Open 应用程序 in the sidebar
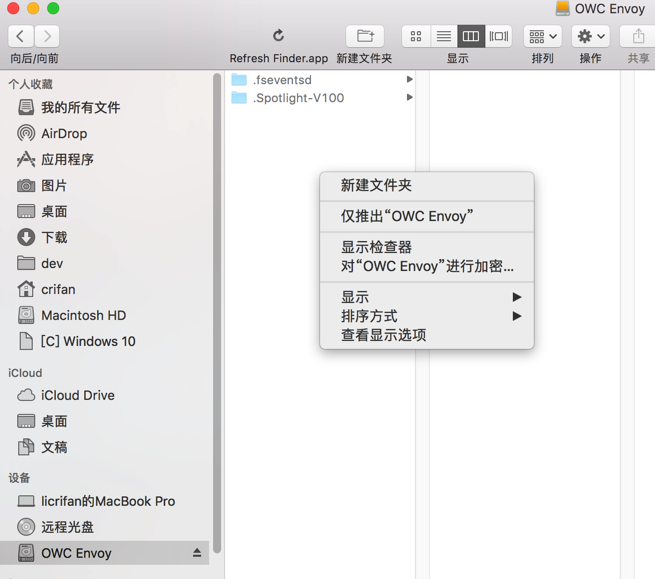This screenshot has width=655, height=579. pos(104,159)
